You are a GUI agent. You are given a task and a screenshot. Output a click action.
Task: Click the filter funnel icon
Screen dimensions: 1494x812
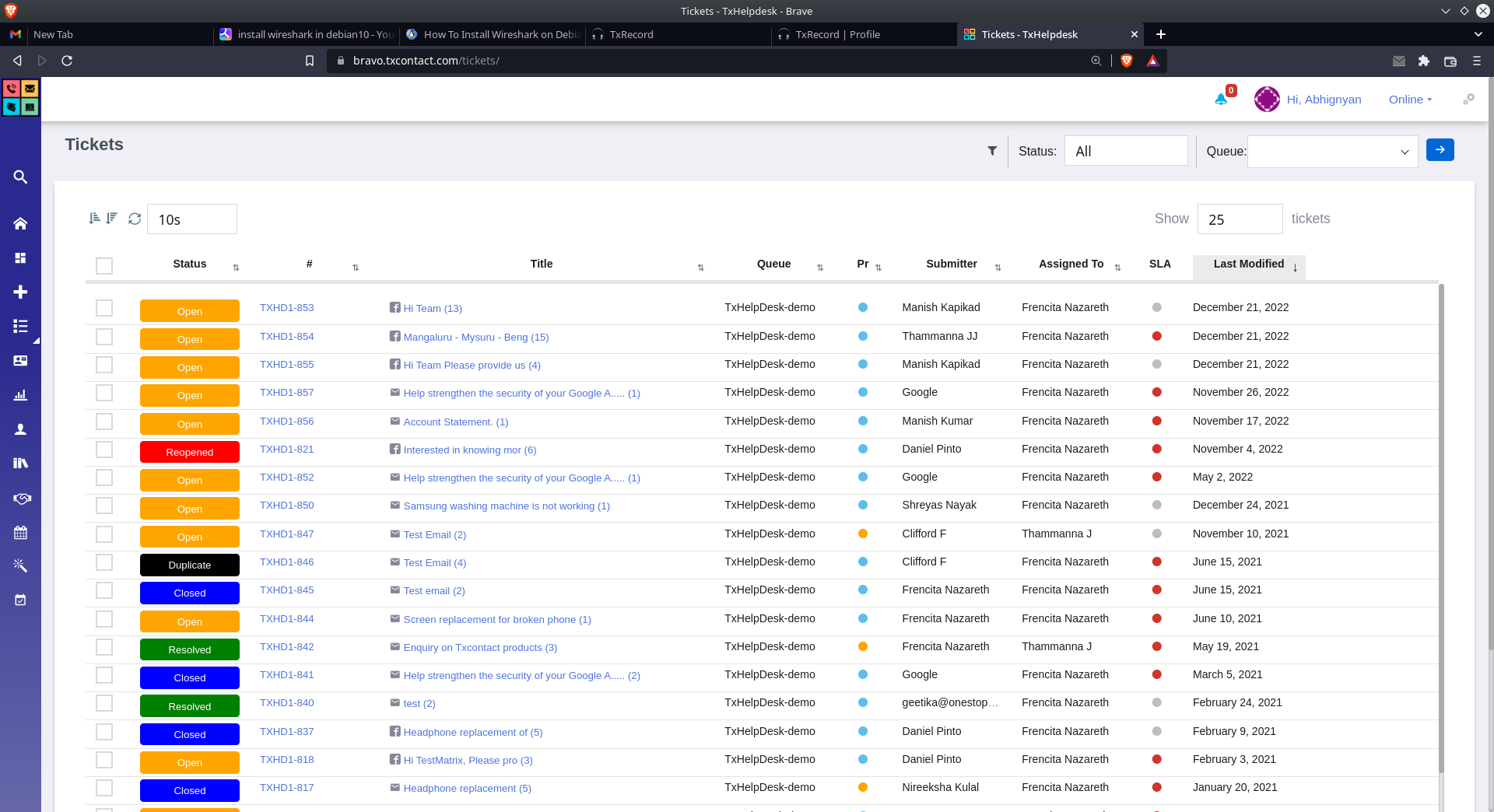click(x=992, y=151)
